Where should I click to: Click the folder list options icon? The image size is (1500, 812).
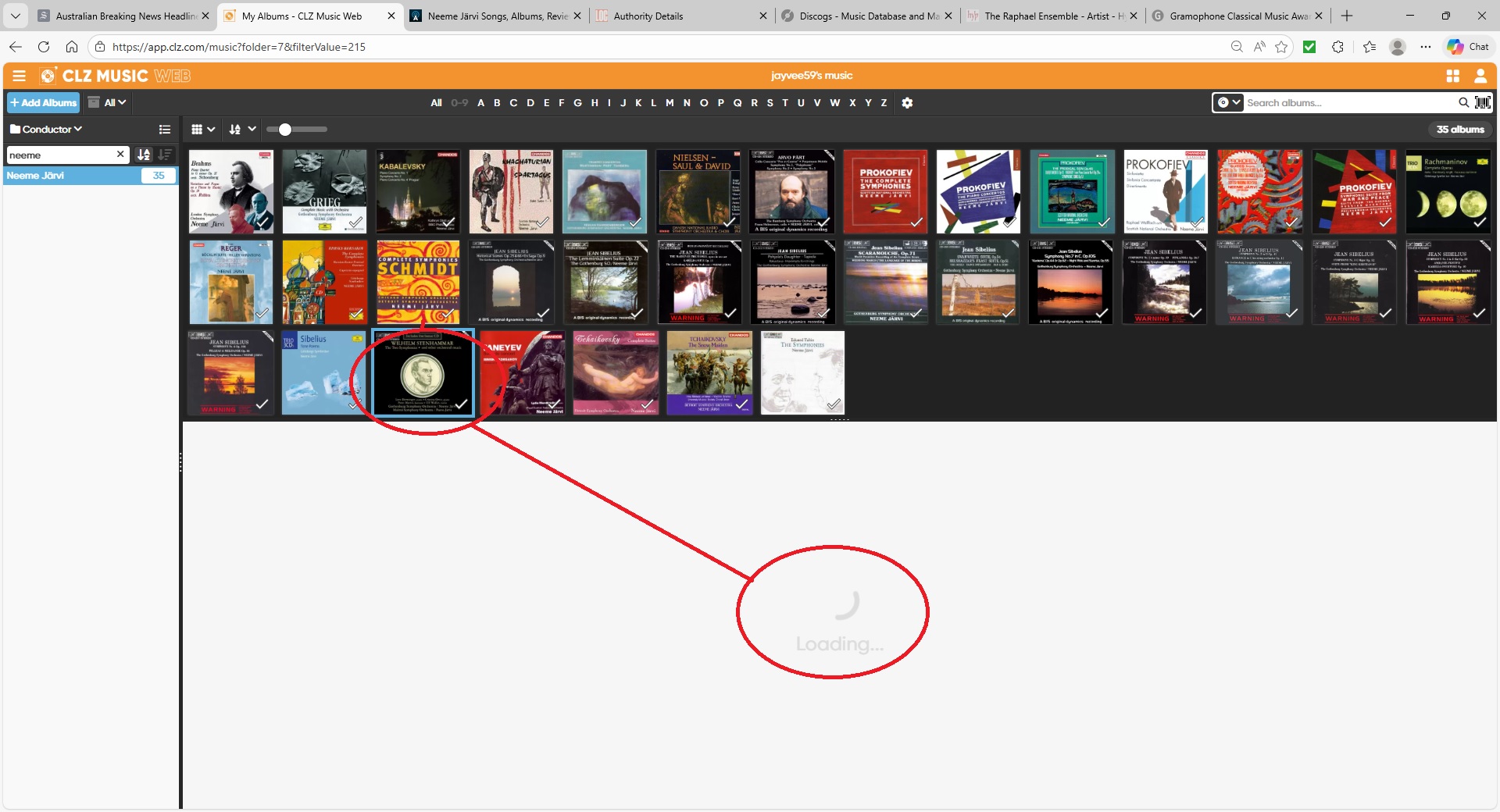[x=165, y=130]
